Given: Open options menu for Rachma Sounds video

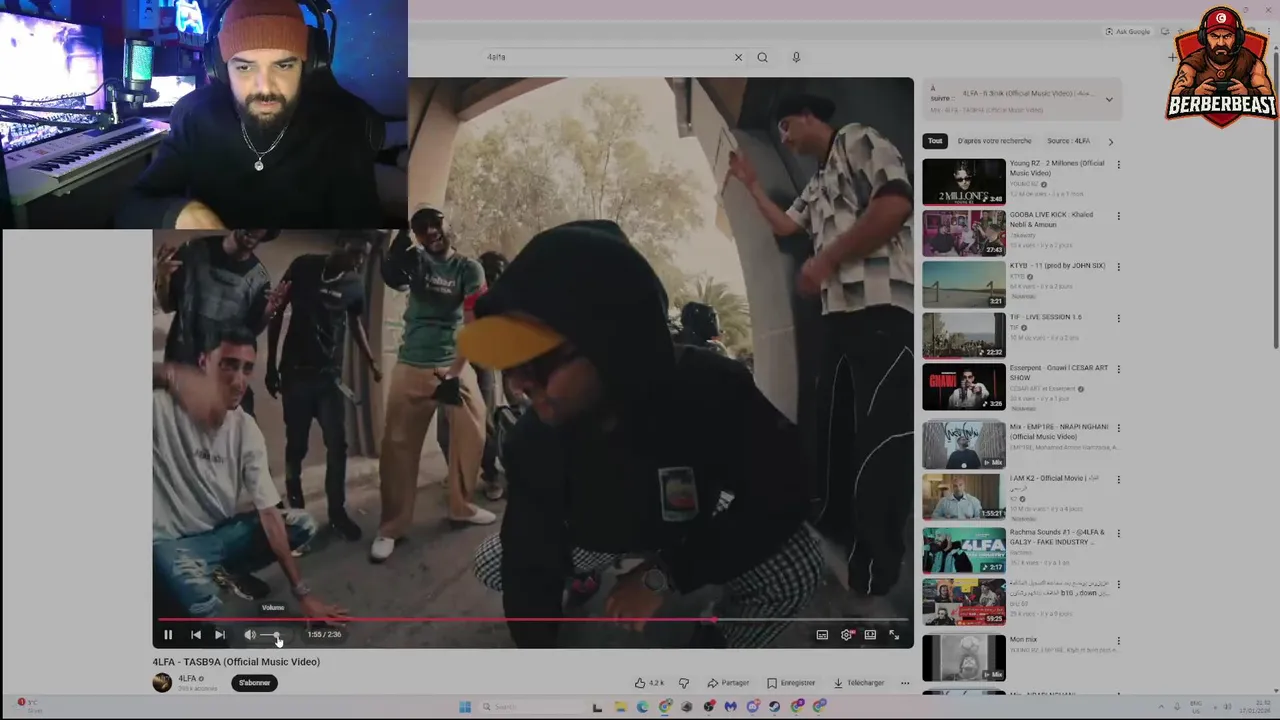Looking at the screenshot, I should click(x=1118, y=531).
